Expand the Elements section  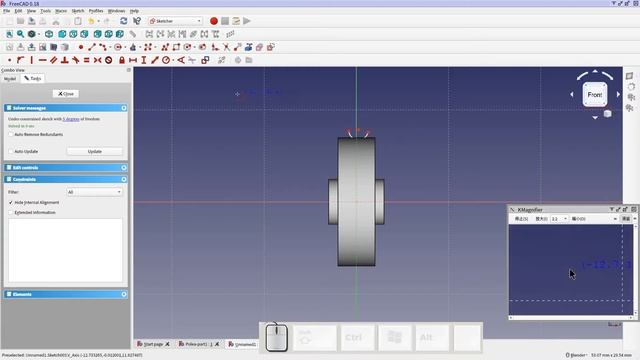(124, 294)
